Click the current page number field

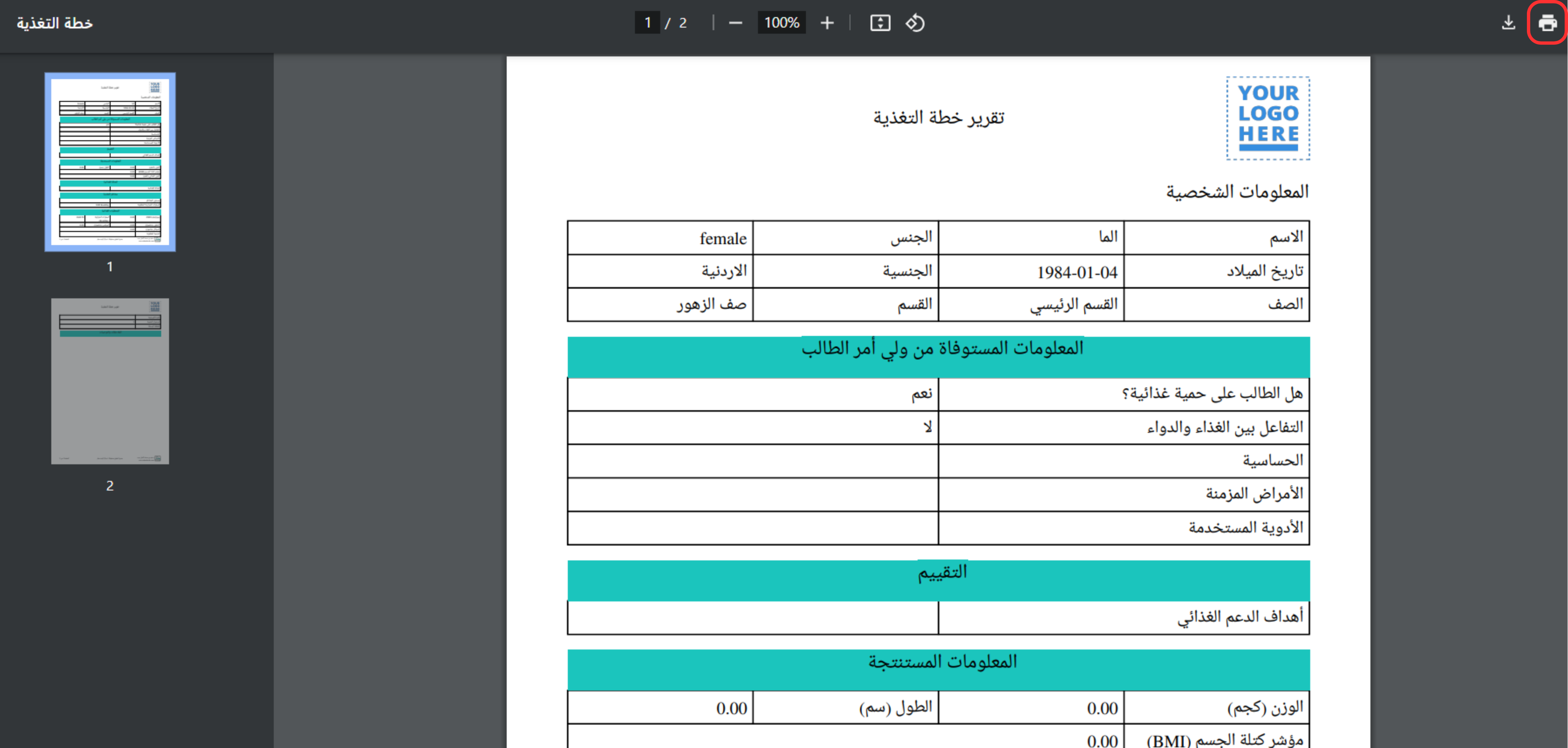pyautogui.click(x=648, y=23)
